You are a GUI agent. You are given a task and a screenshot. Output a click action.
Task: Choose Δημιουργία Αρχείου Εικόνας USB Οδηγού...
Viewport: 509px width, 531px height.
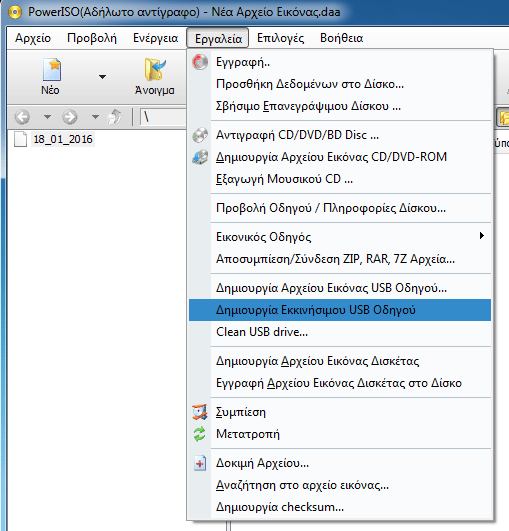(x=340, y=288)
